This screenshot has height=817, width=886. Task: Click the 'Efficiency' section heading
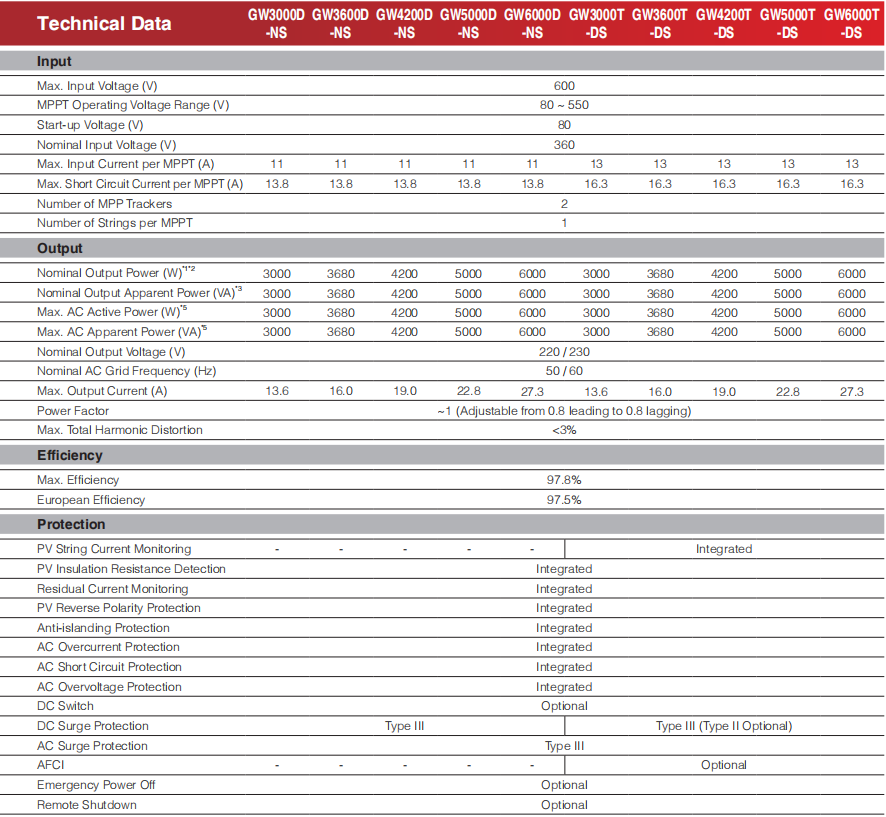(x=70, y=455)
